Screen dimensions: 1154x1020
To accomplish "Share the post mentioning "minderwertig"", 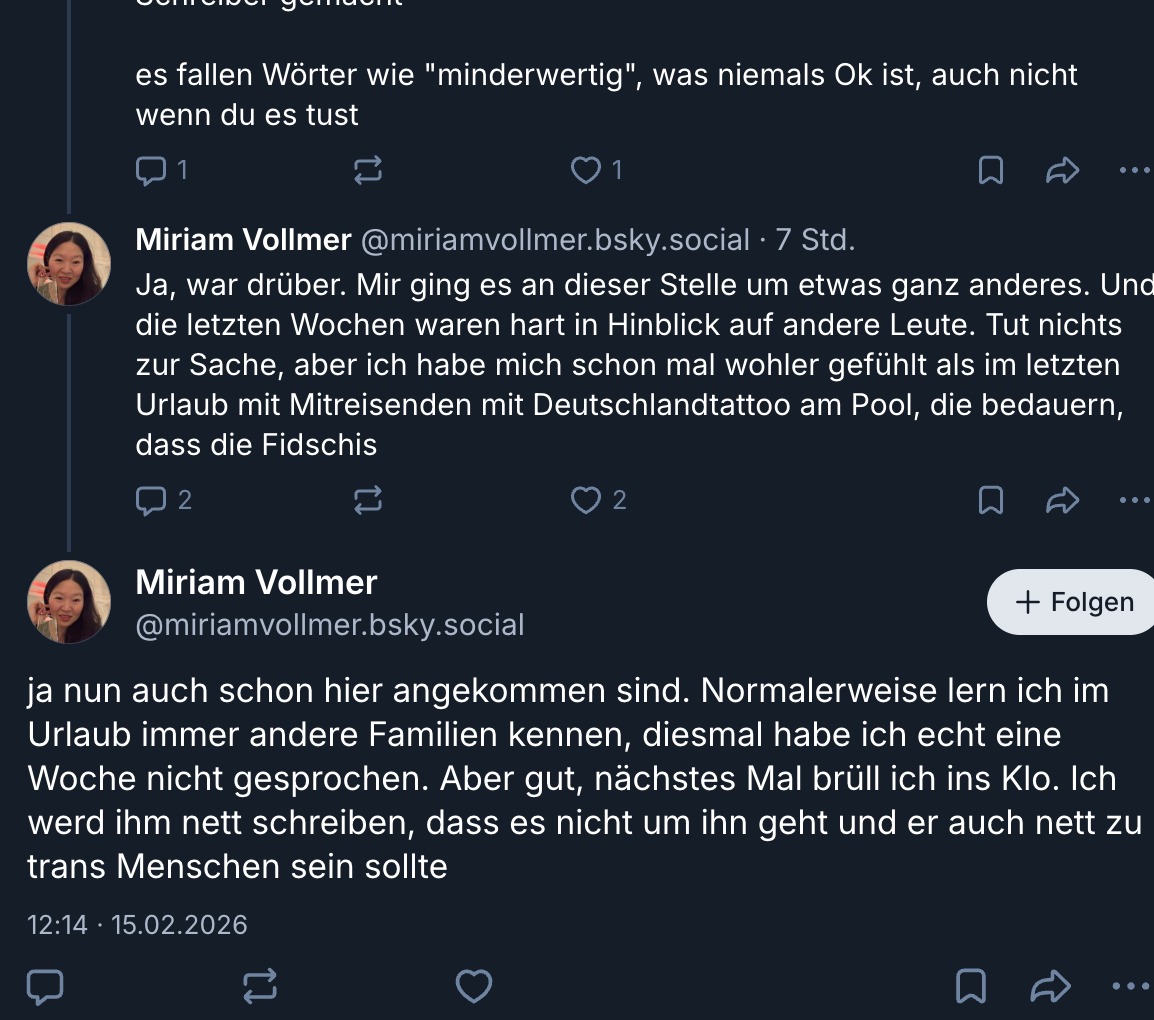I will coord(1062,171).
